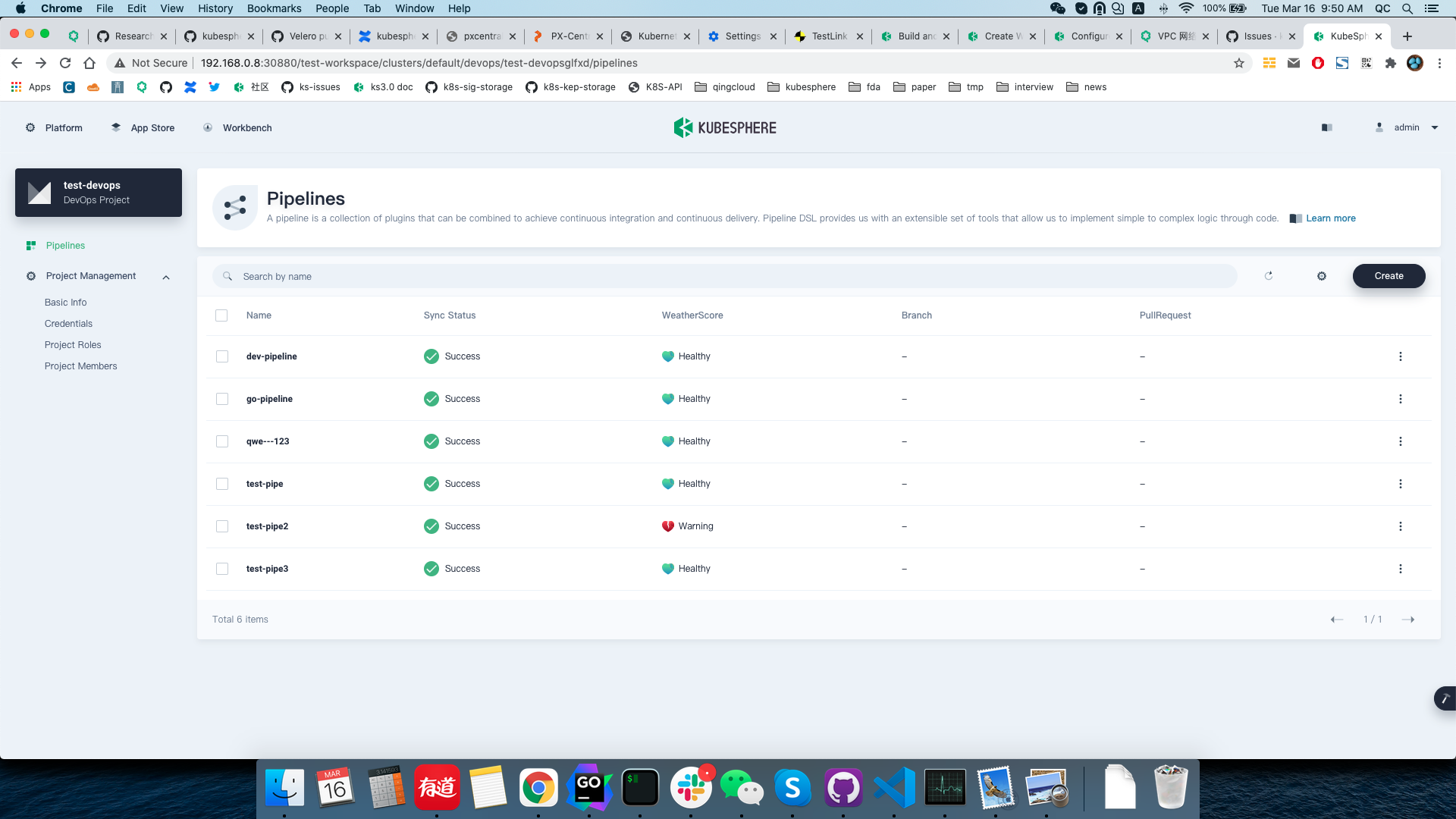Open the Chrome three-dot menu
The height and width of the screenshot is (819, 1456).
(1440, 63)
